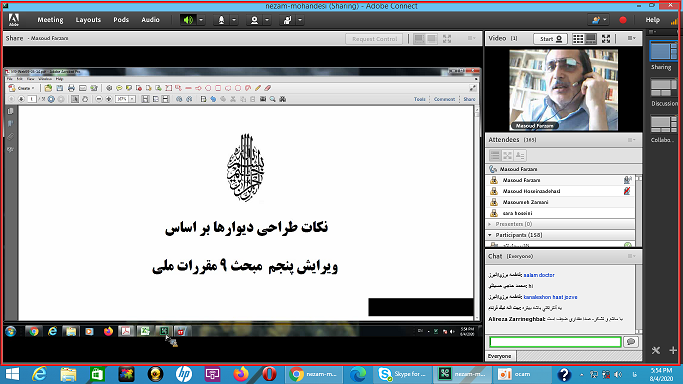Image resolution: width=683 pixels, height=384 pixels.
Task: Click muted microphone icon for Masoud Hoseinzadehad
Action: pyautogui.click(x=627, y=191)
